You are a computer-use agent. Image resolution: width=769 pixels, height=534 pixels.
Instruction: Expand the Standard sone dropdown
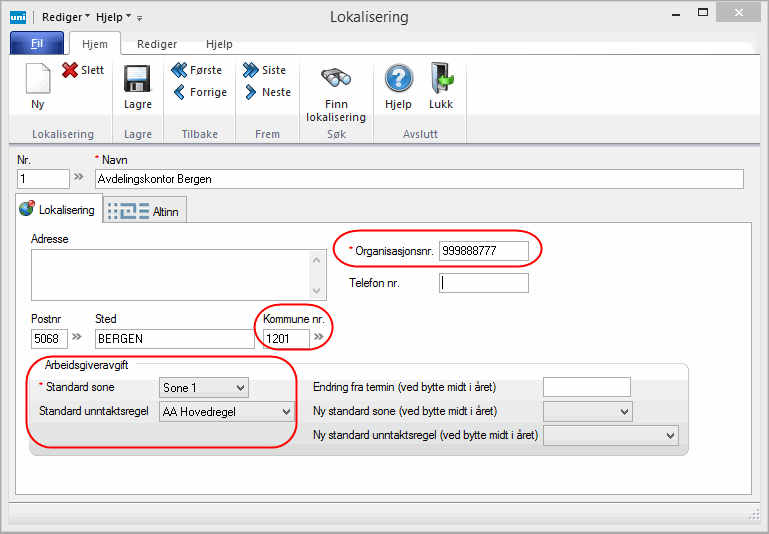(x=239, y=387)
